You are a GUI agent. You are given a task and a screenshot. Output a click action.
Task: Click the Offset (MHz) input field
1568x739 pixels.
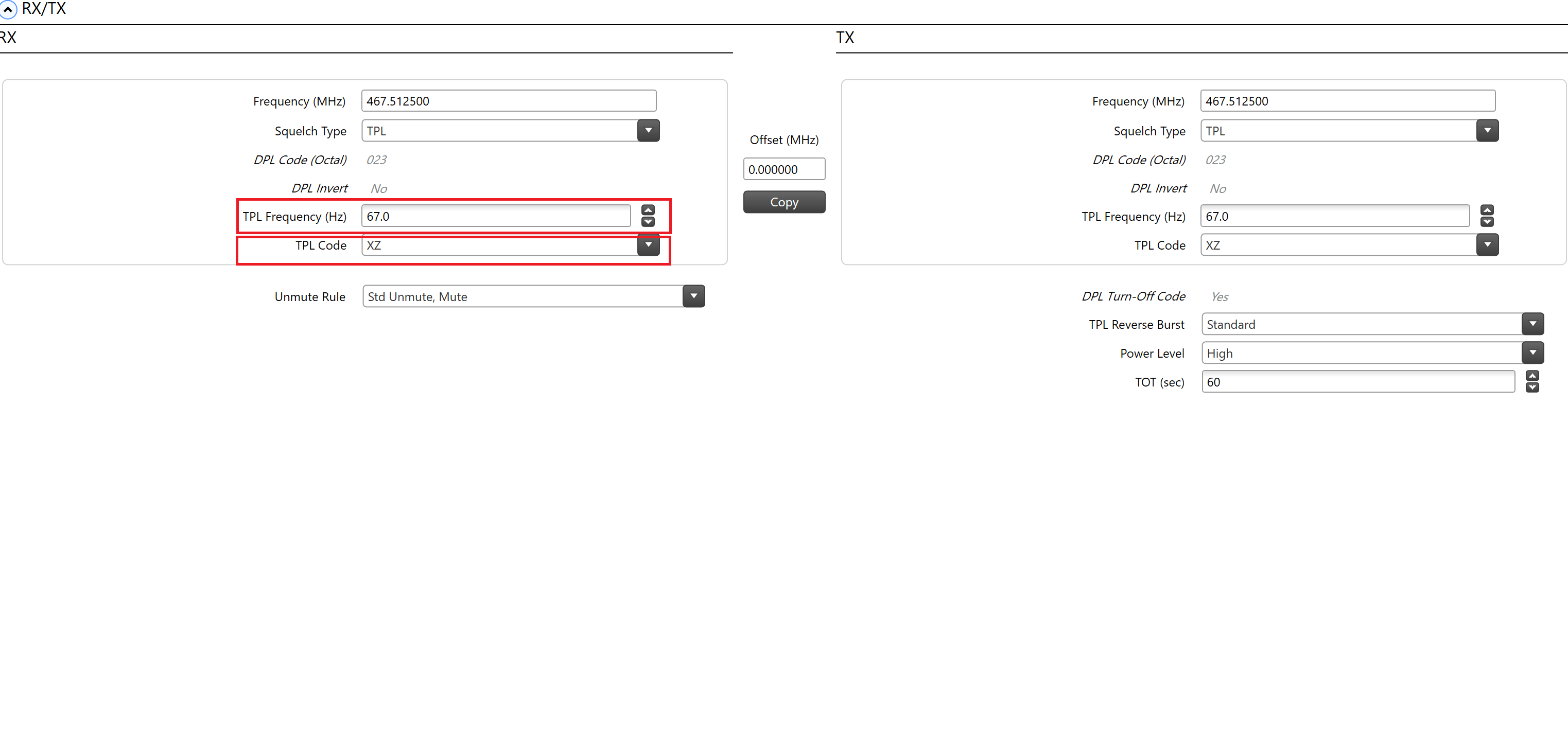pyautogui.click(x=784, y=169)
